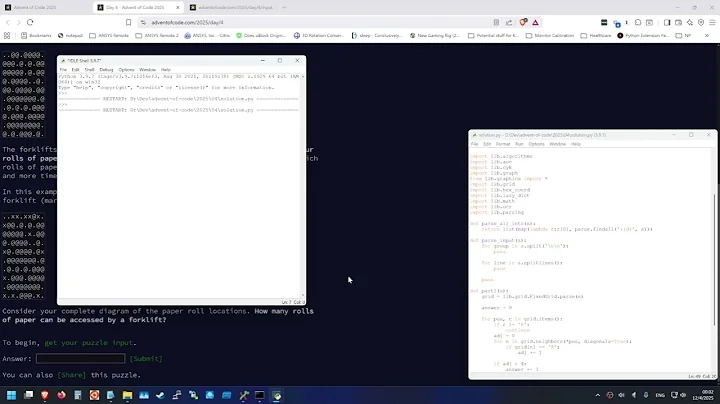Open Steam taskbar icon
720x404 pixels.
pyautogui.click(x=160, y=395)
